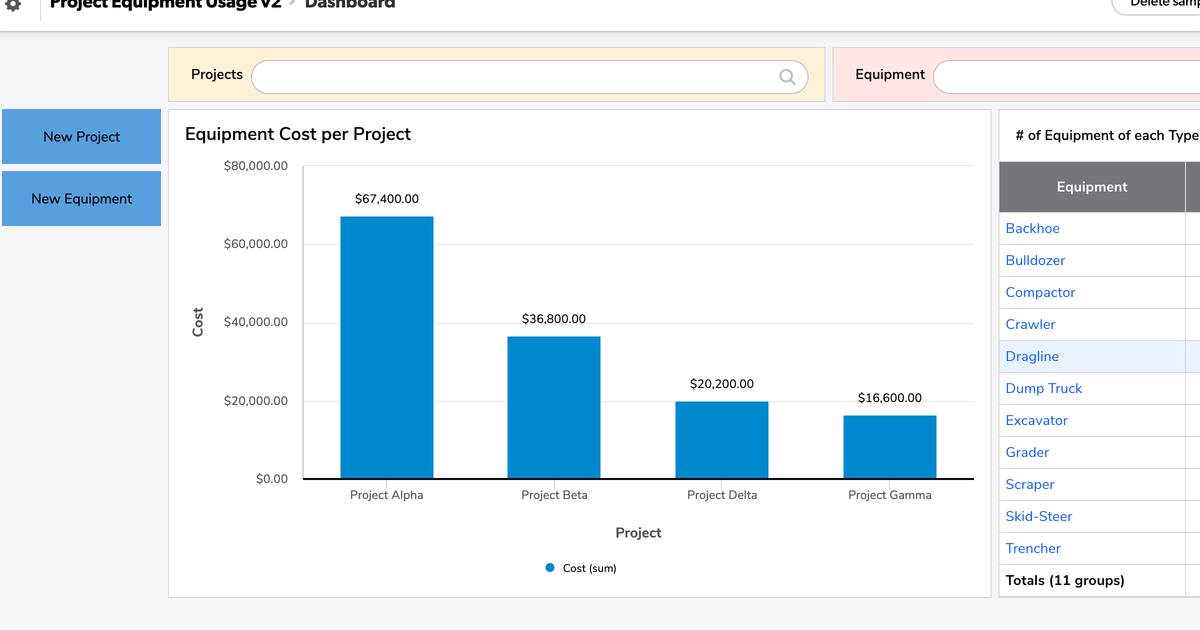1200x630 pixels.
Task: Open the Trencher equipment link
Action: (1033, 549)
